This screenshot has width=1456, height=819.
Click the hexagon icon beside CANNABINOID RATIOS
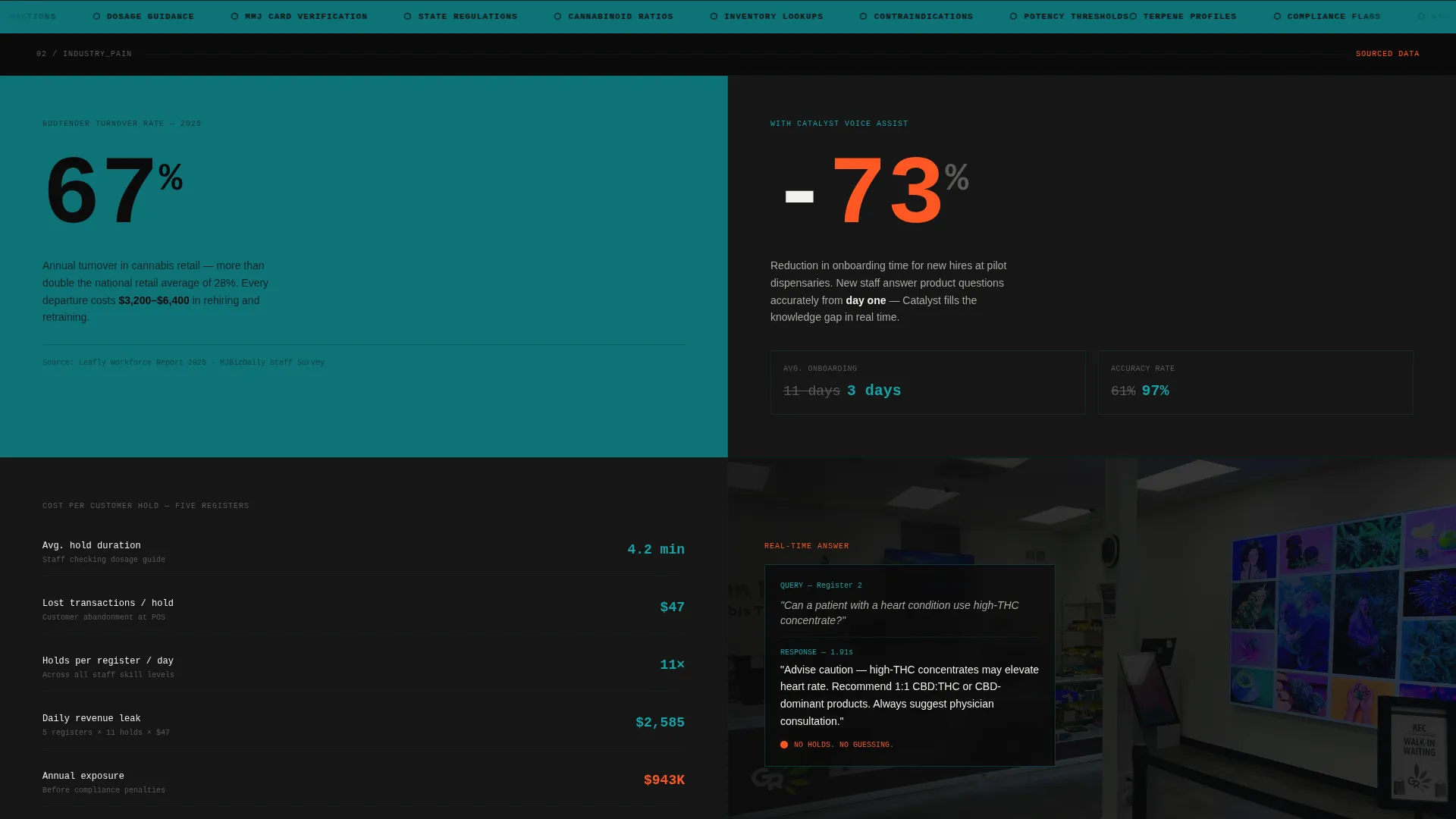click(x=558, y=16)
